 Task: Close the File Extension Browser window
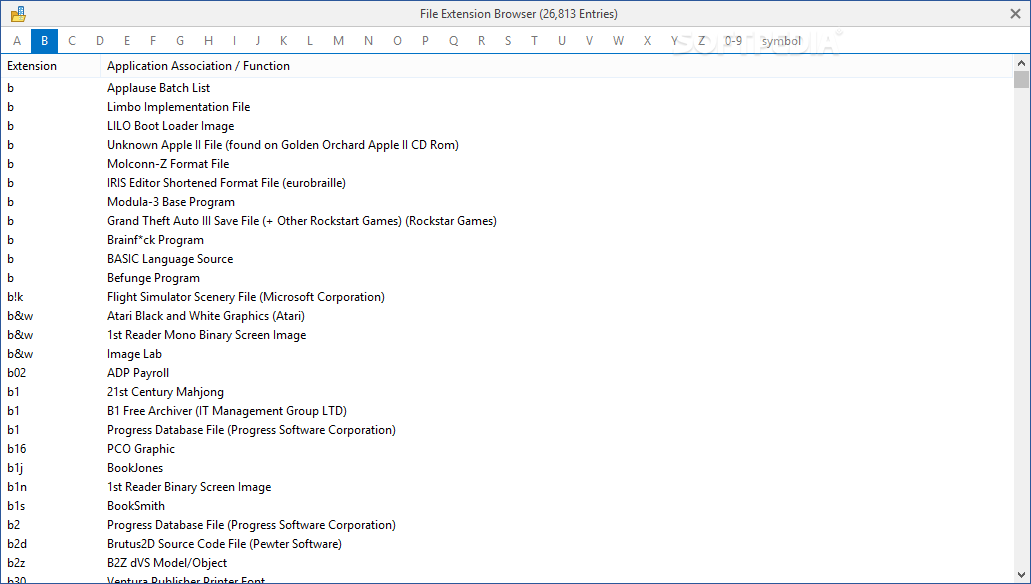(1015, 14)
